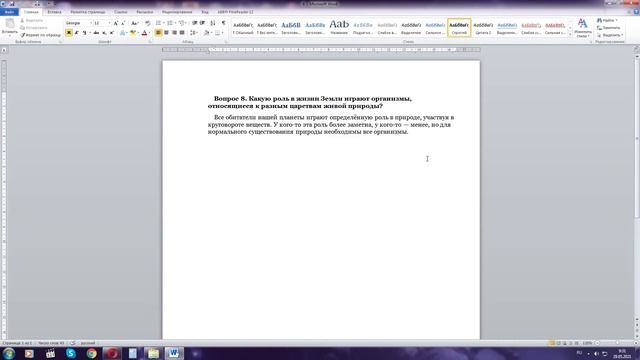Viewport: 640px width, 360px height.
Task: Open the line spacing dropdown
Action: (x=194, y=33)
